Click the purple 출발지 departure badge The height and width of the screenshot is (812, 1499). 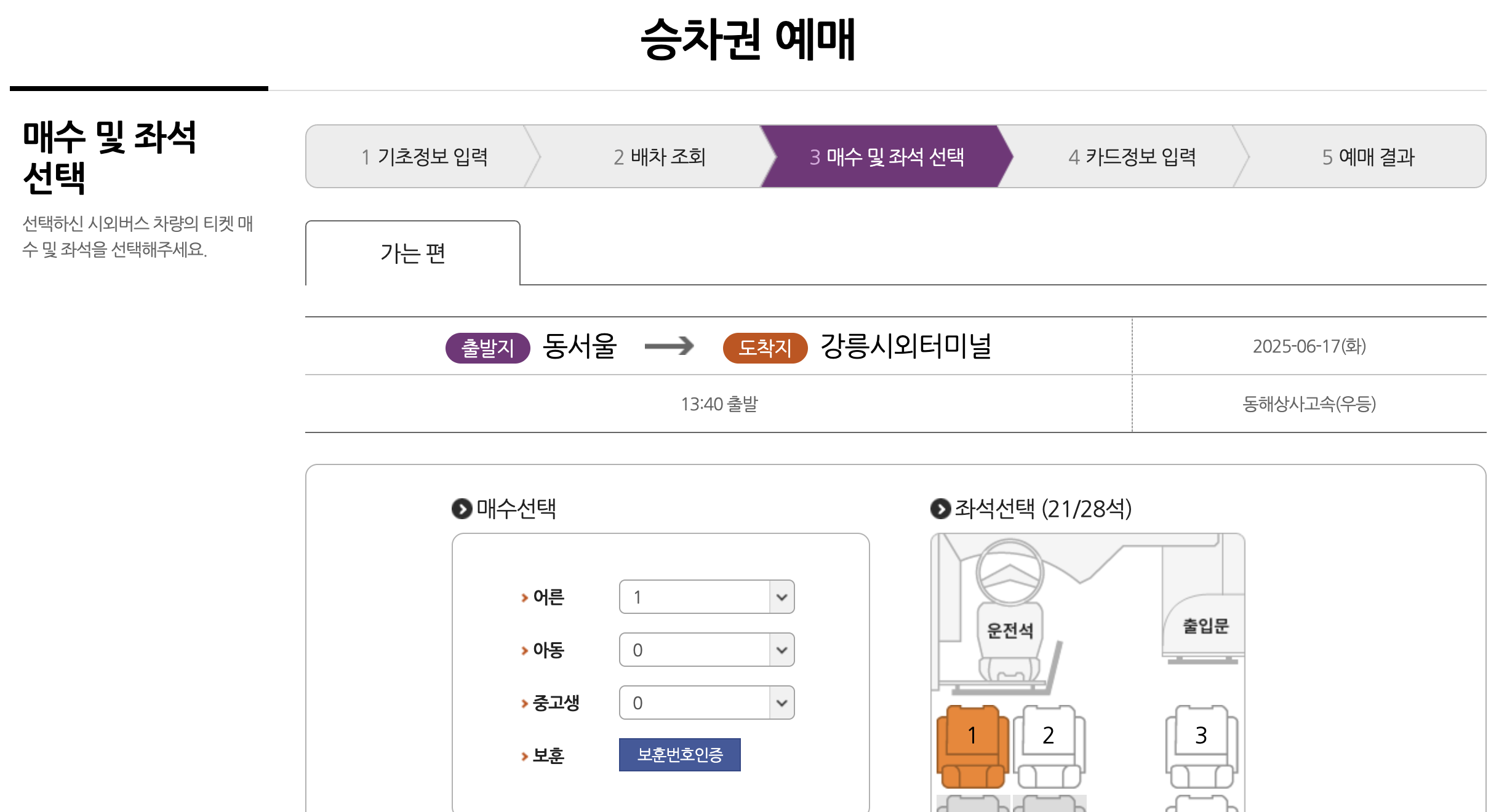[487, 346]
